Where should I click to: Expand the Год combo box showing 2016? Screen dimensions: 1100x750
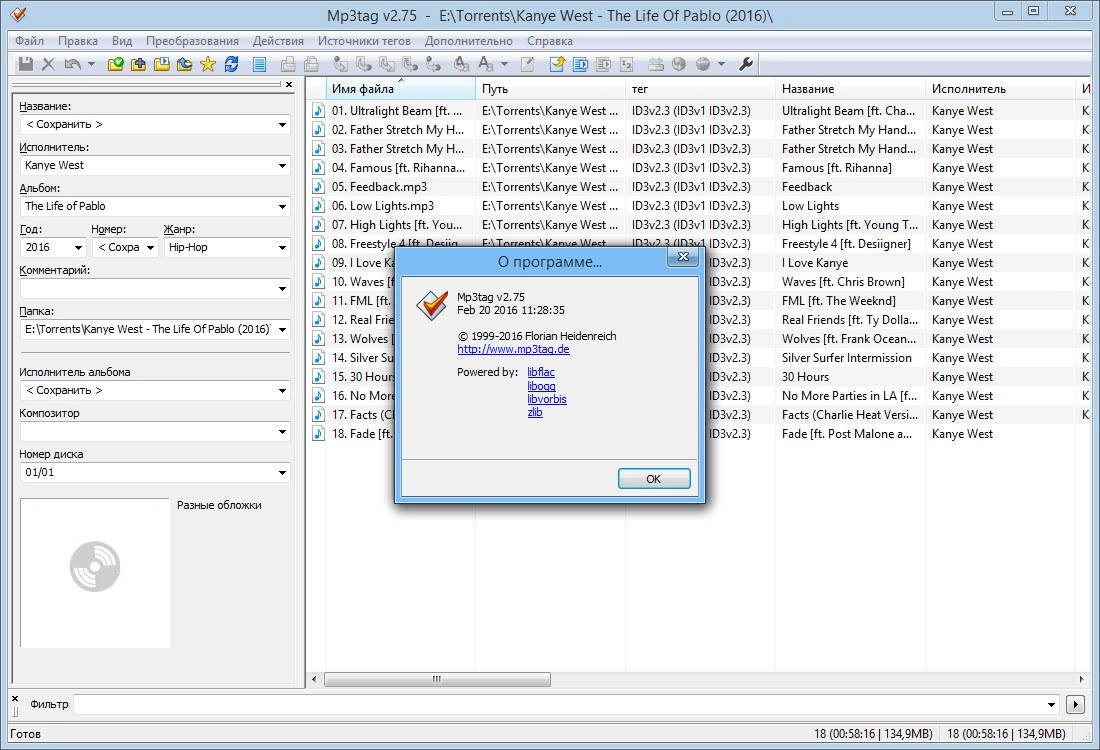click(x=78, y=248)
